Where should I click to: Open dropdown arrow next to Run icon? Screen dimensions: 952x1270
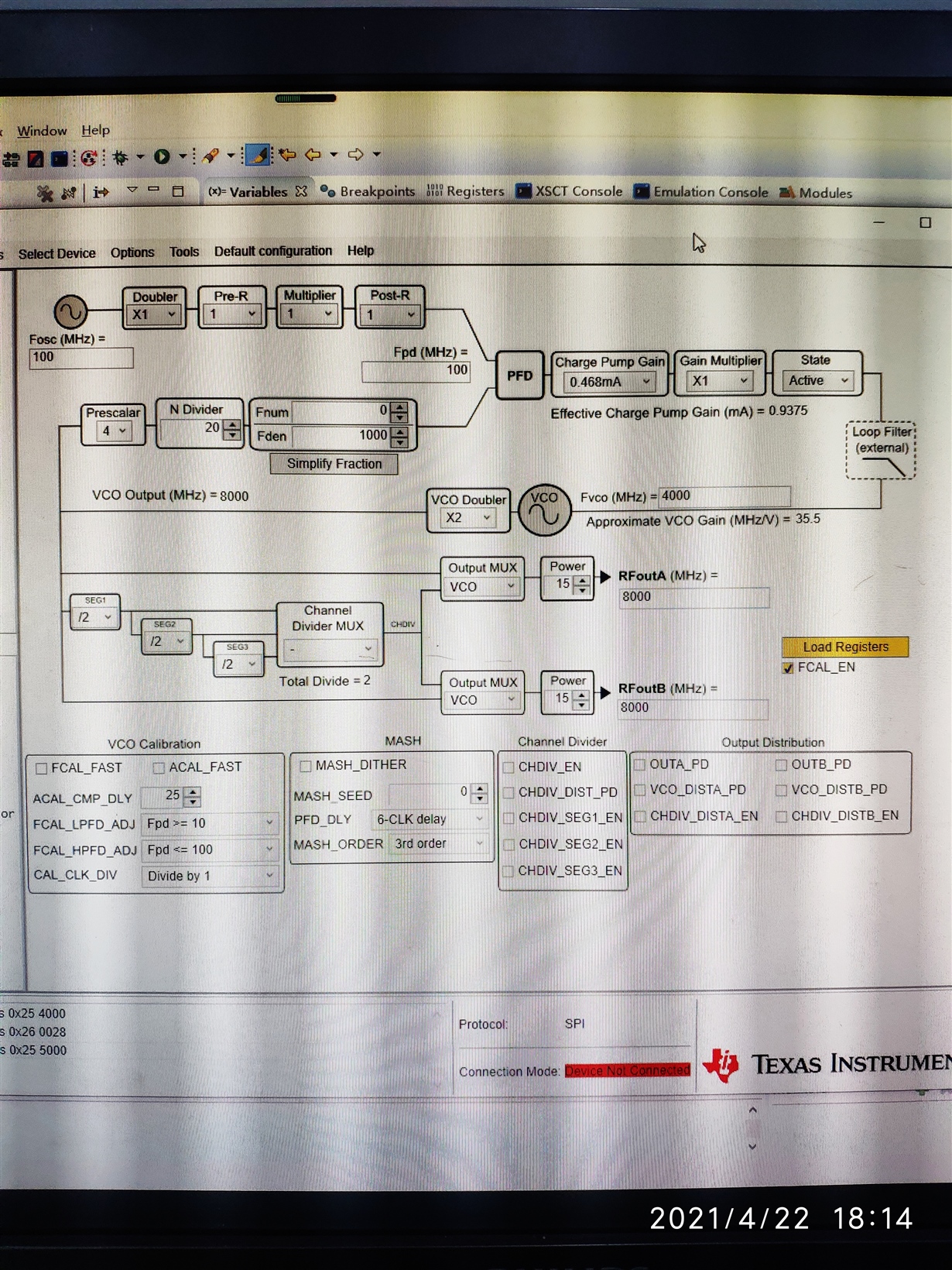click(183, 156)
